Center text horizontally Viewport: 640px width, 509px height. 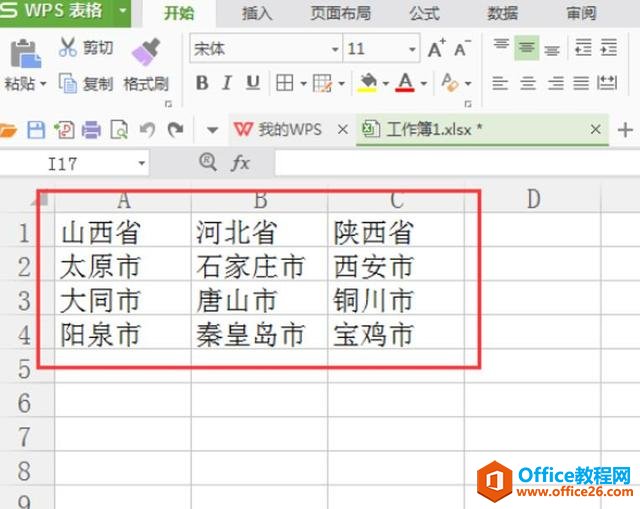point(528,83)
